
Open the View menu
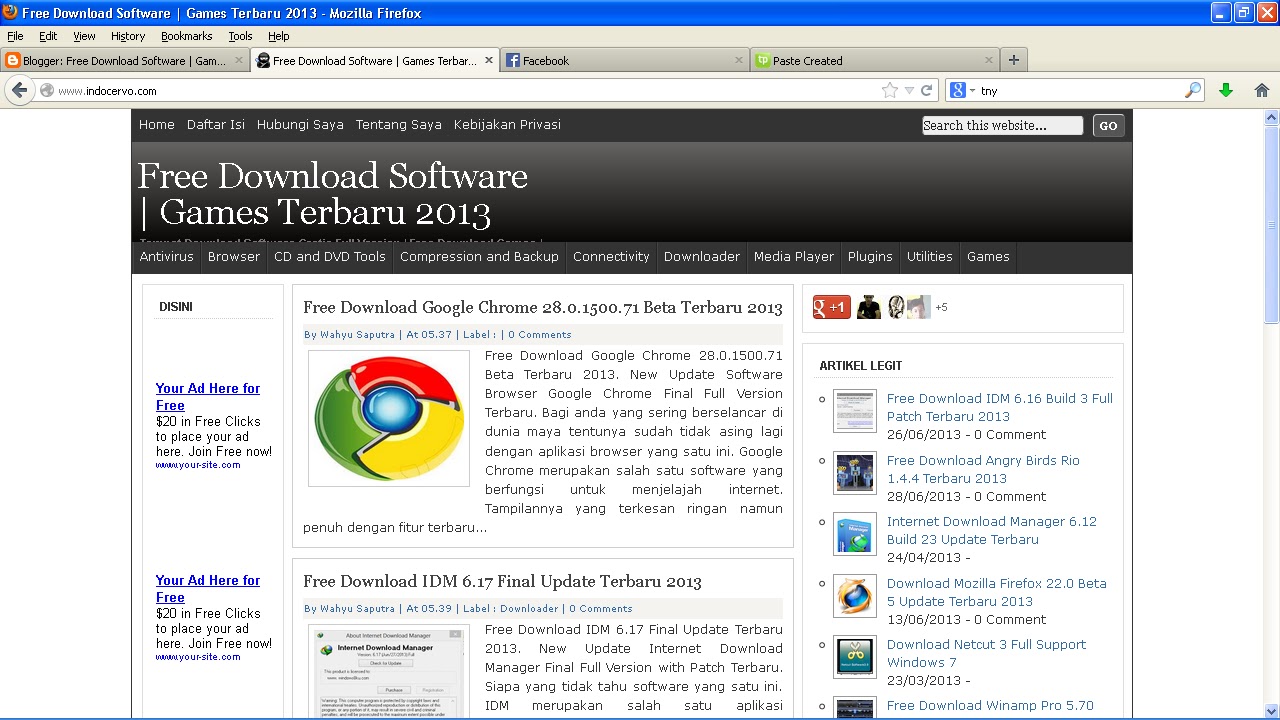point(84,36)
